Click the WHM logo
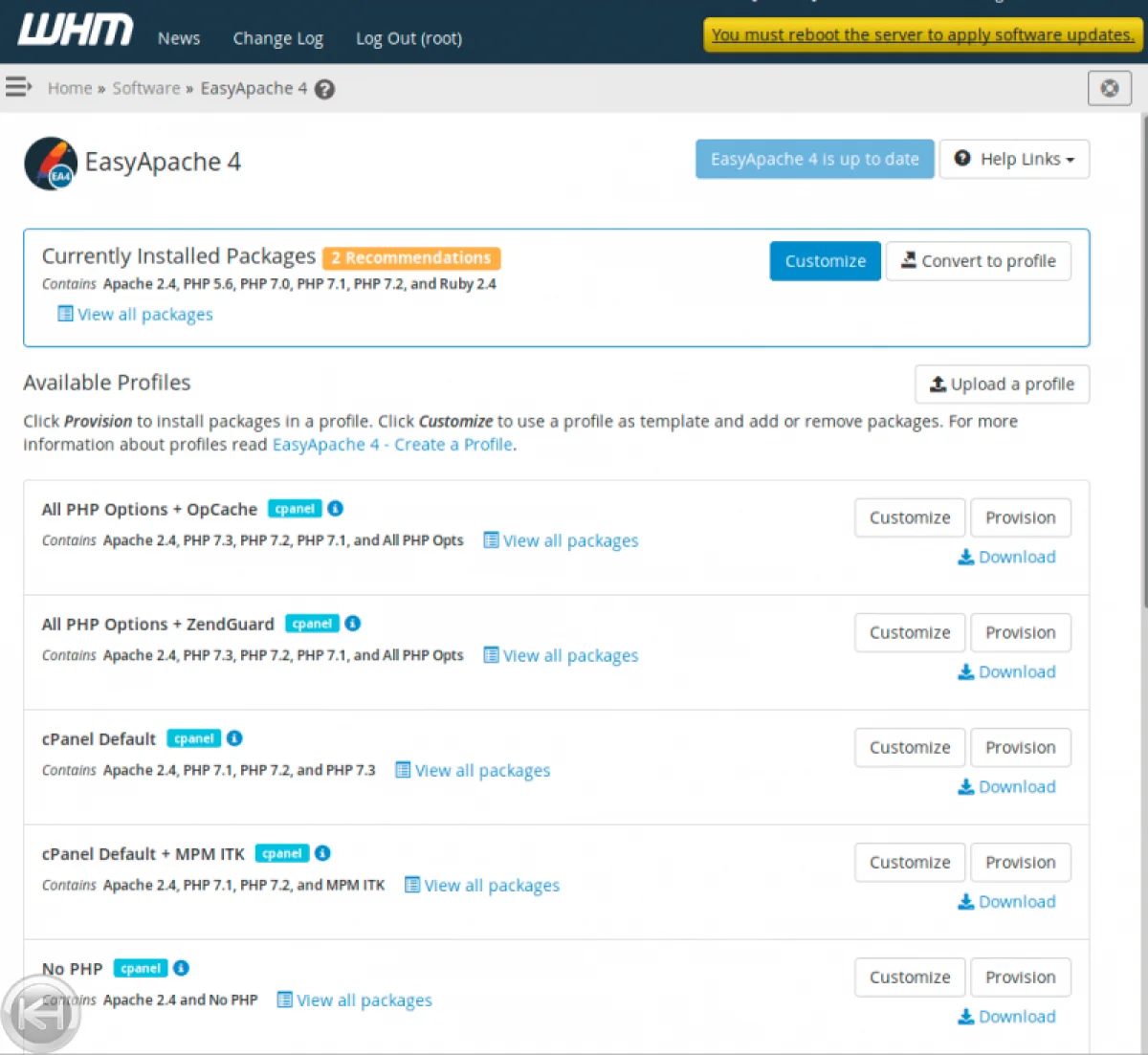Viewport: 1148px width, 1055px height. point(76,31)
